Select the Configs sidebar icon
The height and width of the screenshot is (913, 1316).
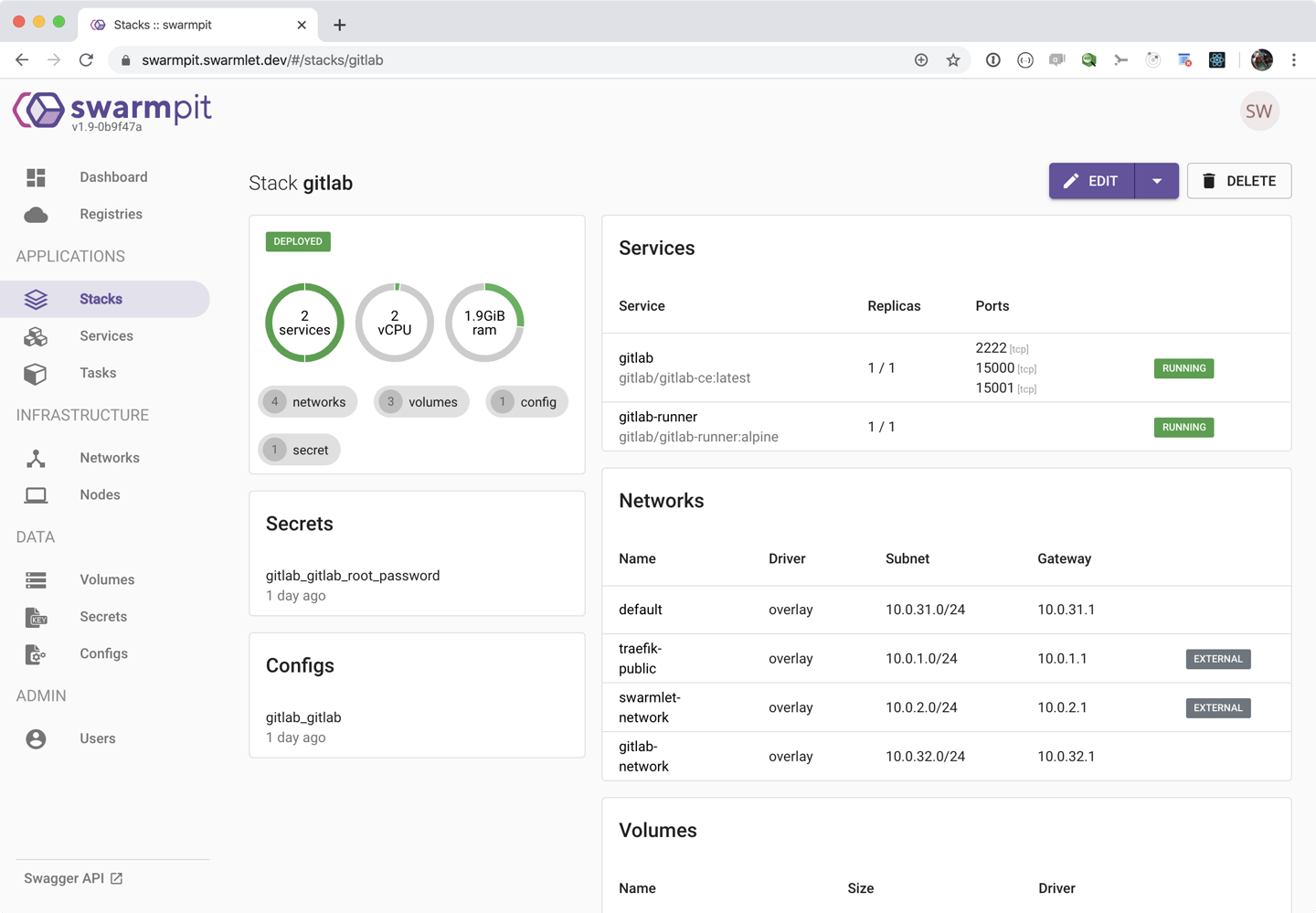pos(36,654)
